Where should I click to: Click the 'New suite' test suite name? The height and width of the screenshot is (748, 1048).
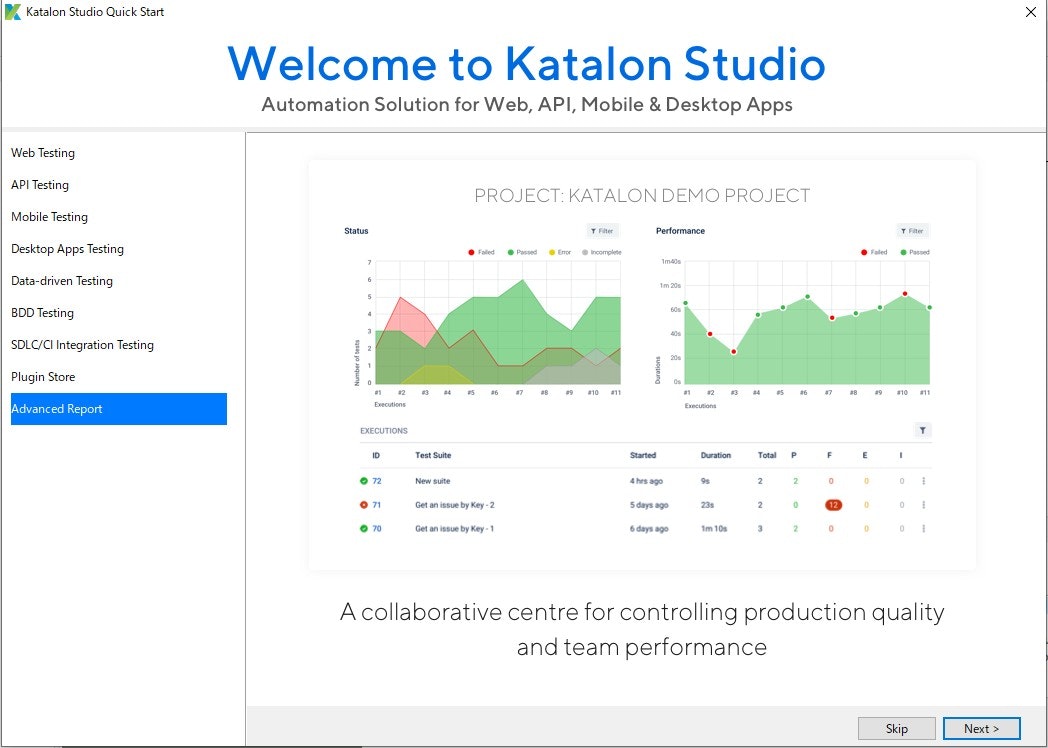tap(432, 481)
